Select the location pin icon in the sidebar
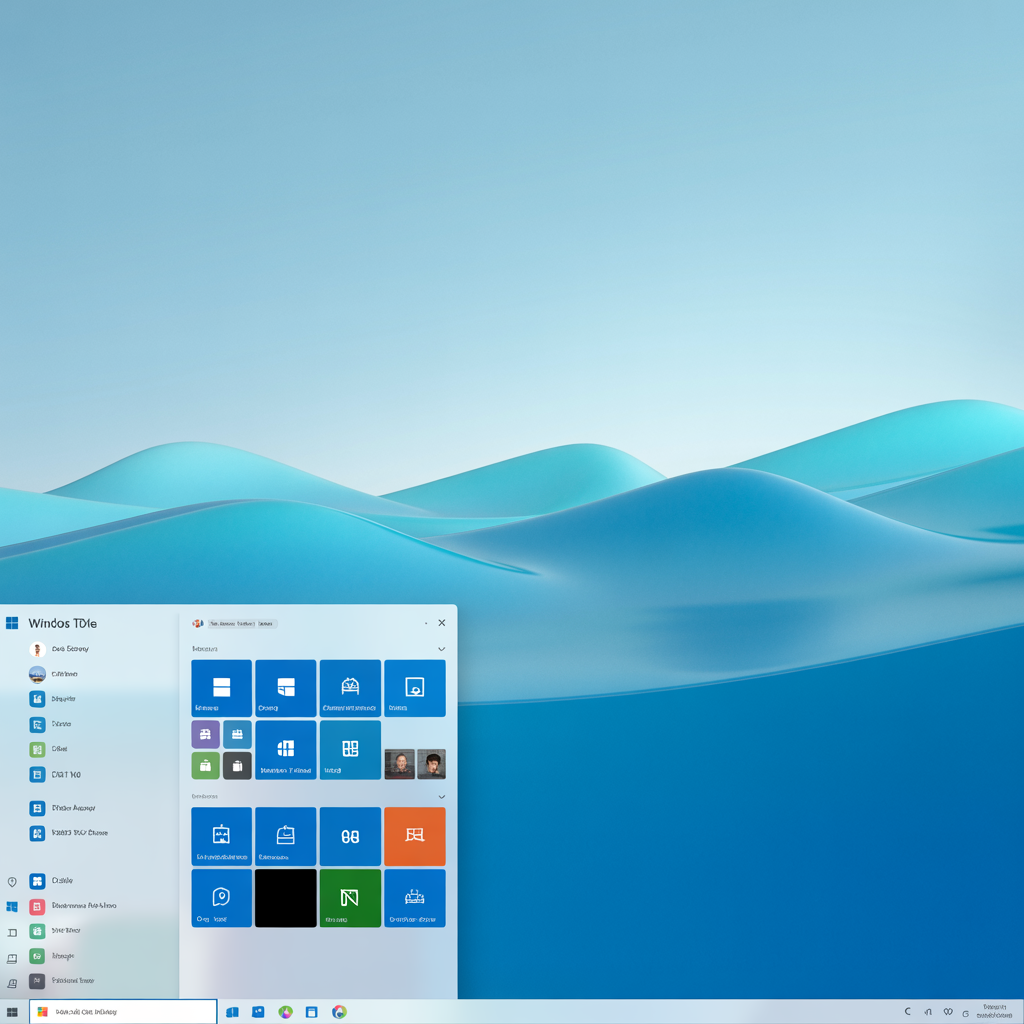 click(12, 881)
